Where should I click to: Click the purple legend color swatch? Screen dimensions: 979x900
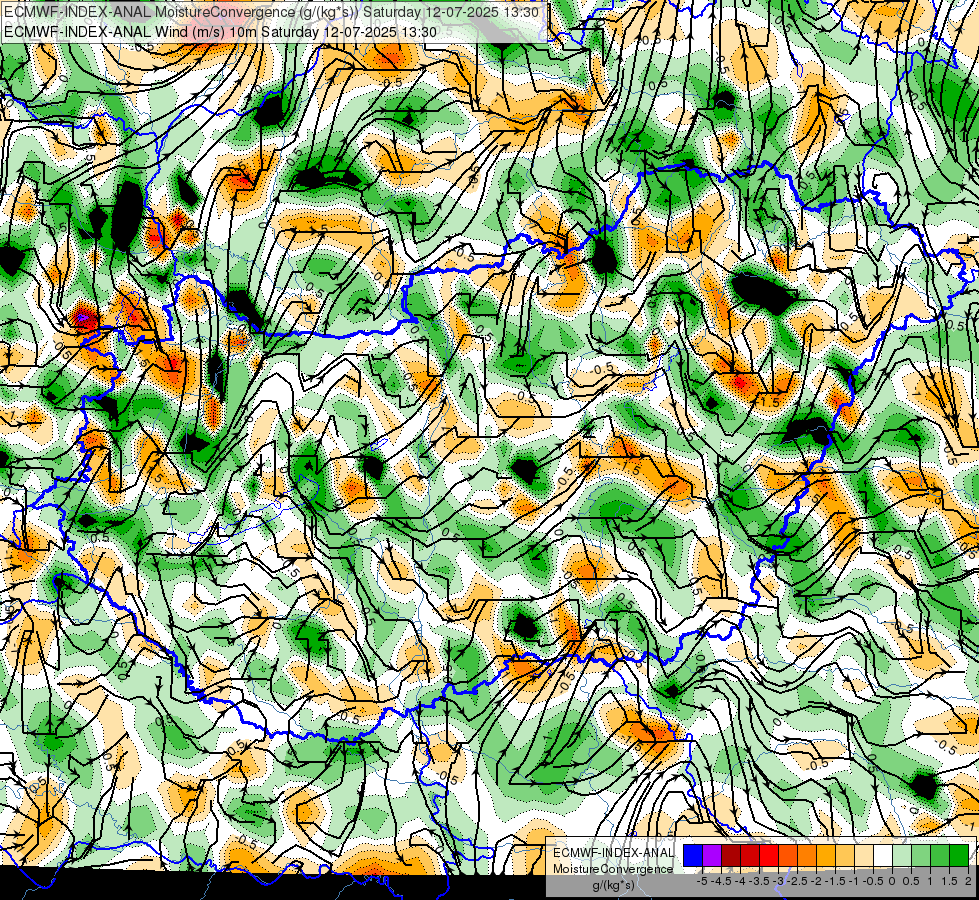(x=712, y=855)
